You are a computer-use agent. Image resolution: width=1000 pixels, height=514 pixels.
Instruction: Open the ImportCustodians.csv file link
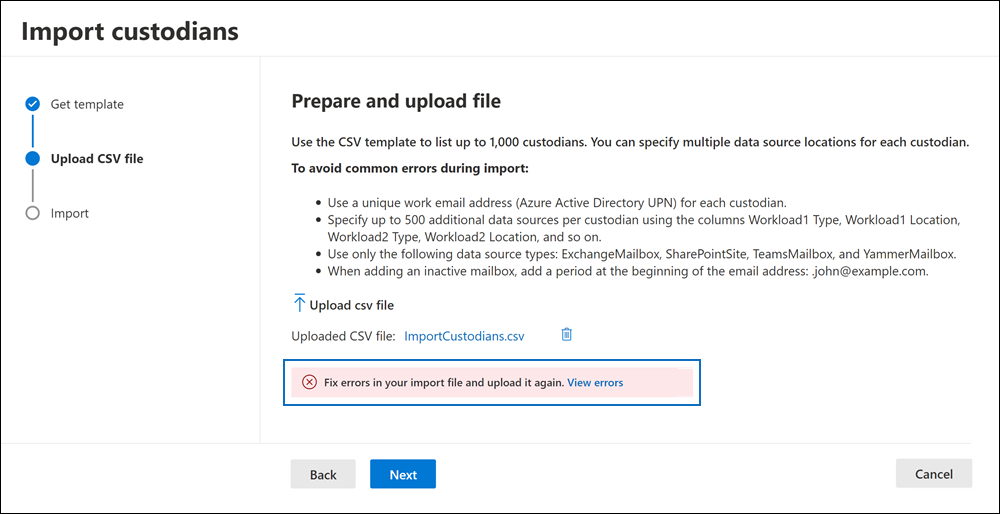[464, 336]
